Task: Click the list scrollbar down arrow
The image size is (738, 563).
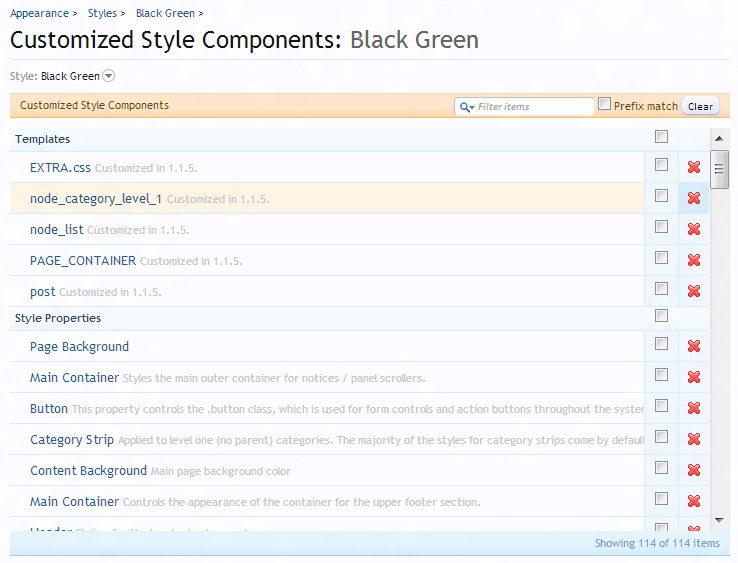Action: click(719, 520)
